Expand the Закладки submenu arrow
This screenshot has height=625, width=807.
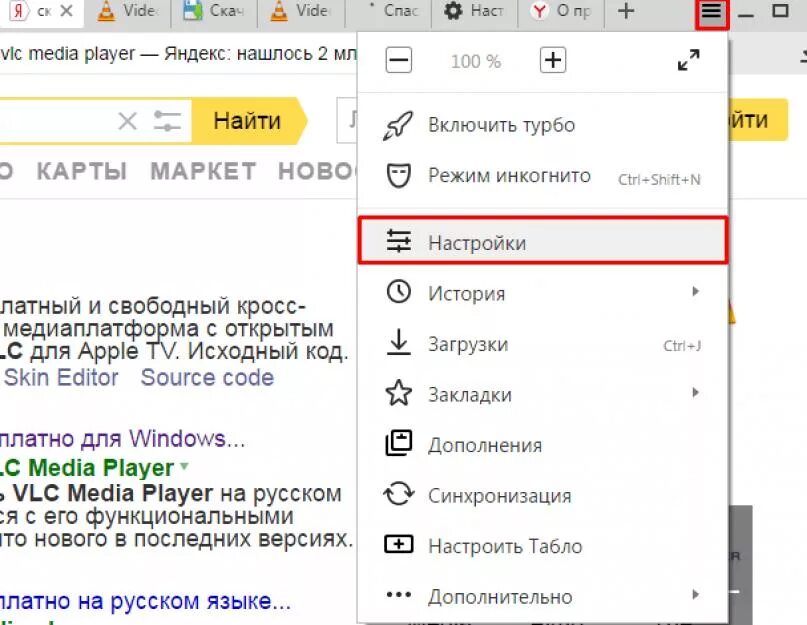(696, 393)
